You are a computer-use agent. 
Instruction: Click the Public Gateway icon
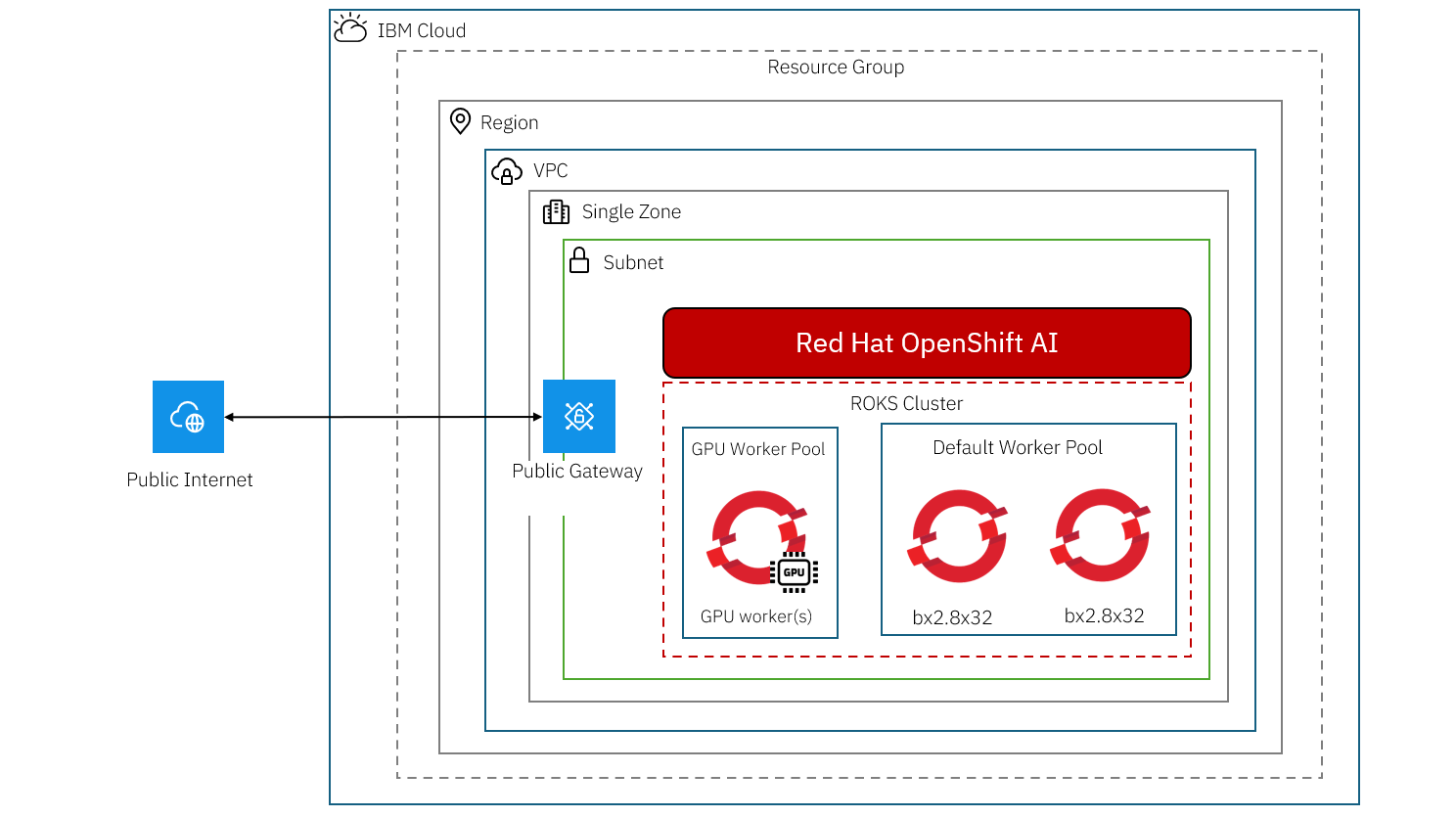[579, 416]
